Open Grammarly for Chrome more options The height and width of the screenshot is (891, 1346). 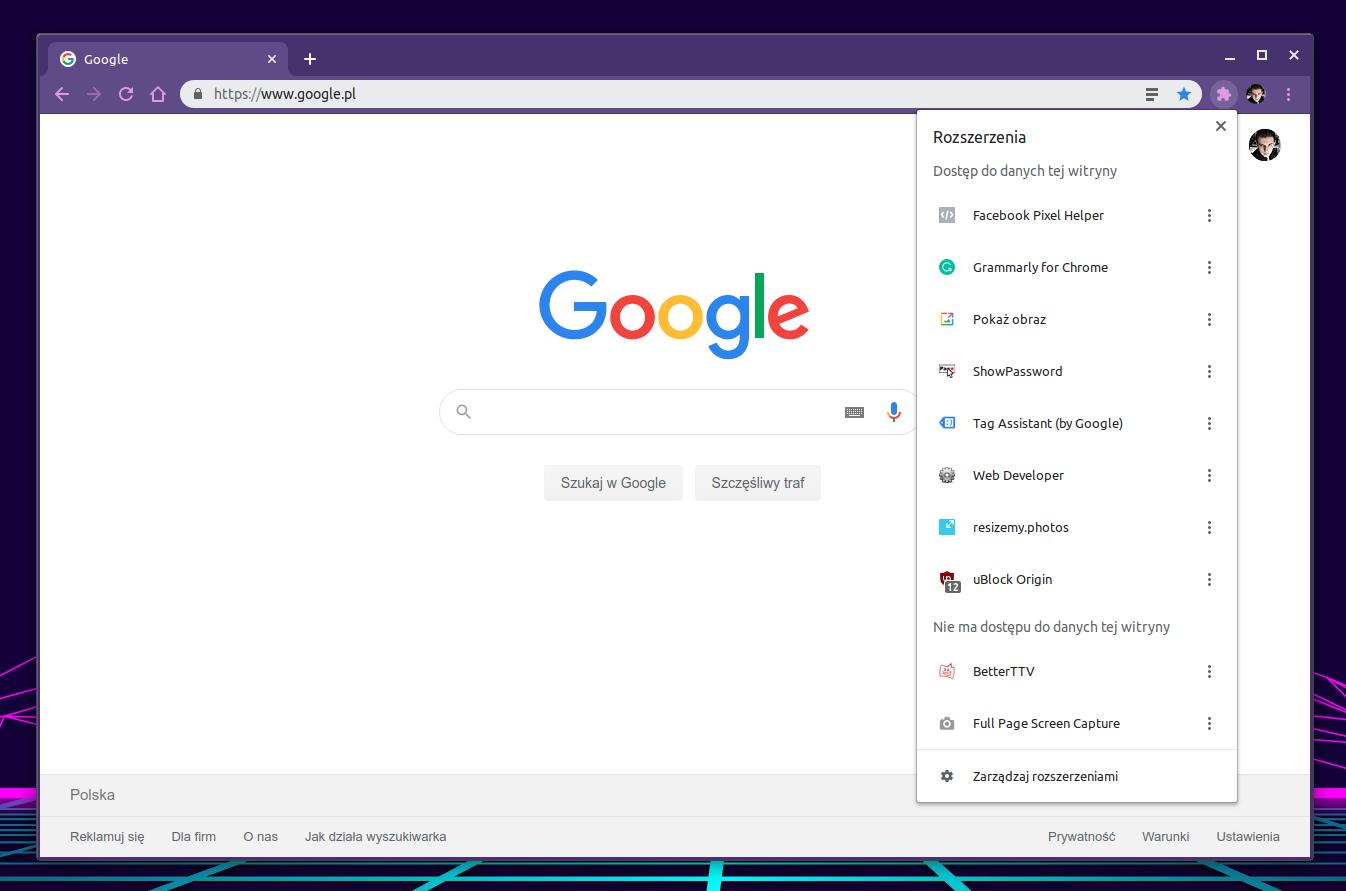coord(1209,267)
